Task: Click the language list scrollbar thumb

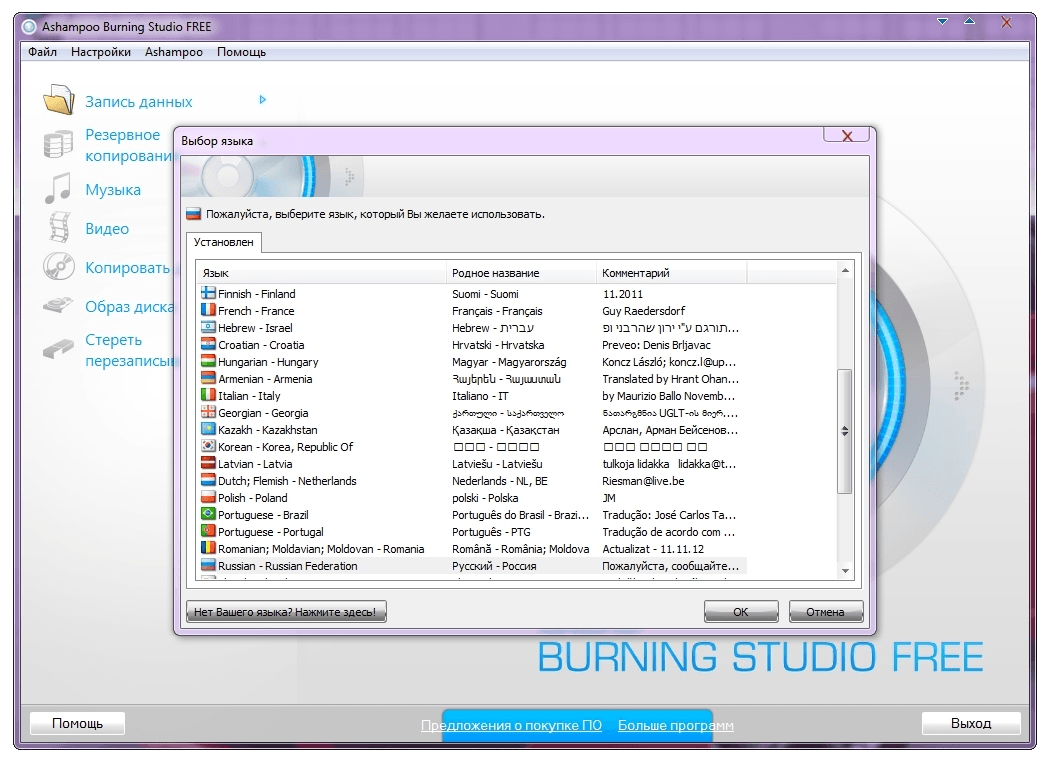Action: [845, 431]
